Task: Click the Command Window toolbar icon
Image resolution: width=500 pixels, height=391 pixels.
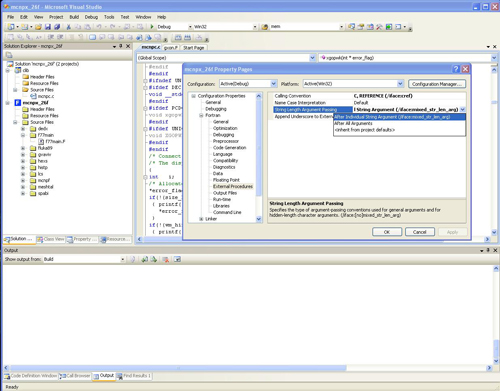Action: 398,27
